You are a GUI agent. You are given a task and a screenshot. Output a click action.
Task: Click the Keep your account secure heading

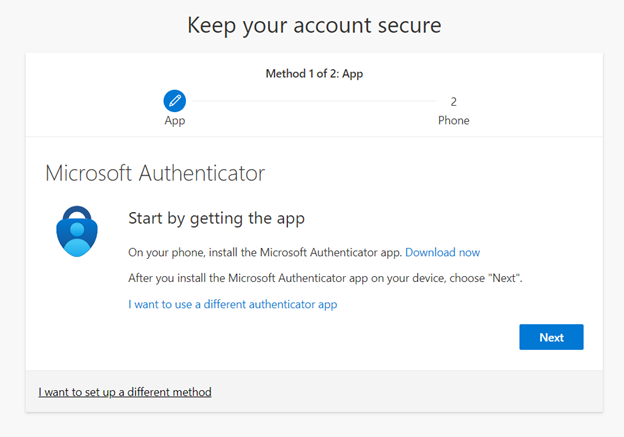[314, 25]
